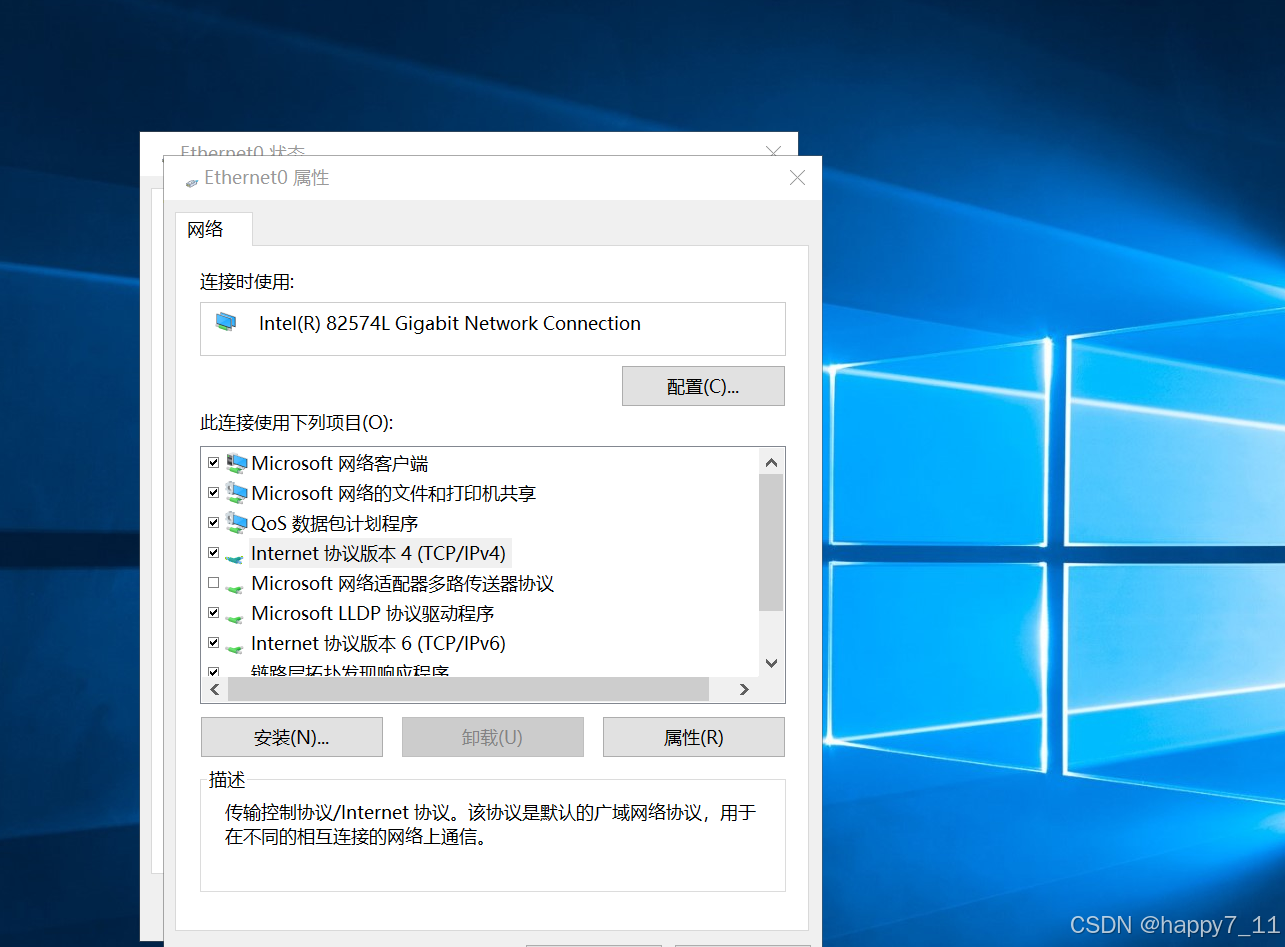Click the Intel 82574L network adapter icon
This screenshot has height=947, width=1285.
click(227, 323)
